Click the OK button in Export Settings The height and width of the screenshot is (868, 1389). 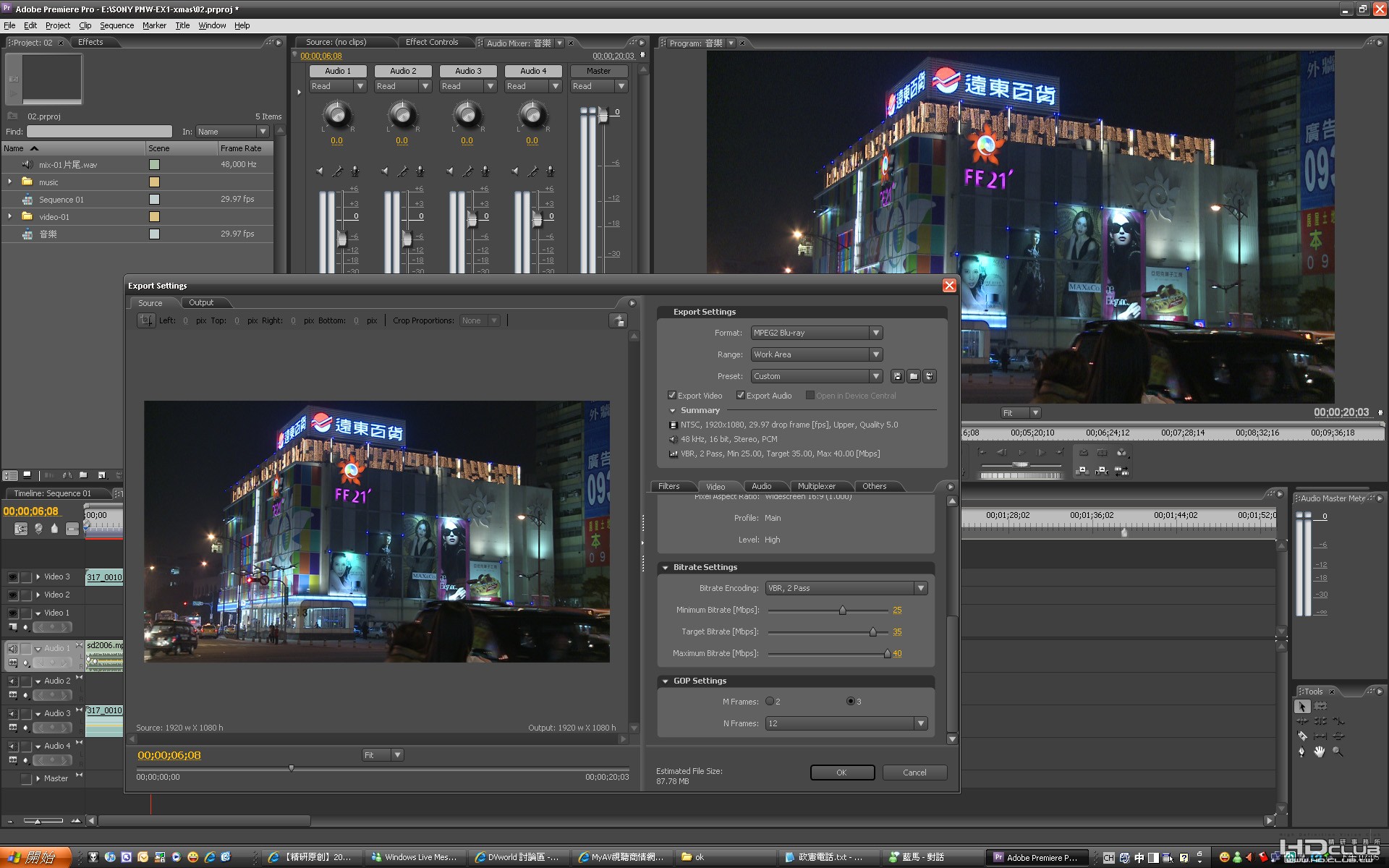coord(841,773)
